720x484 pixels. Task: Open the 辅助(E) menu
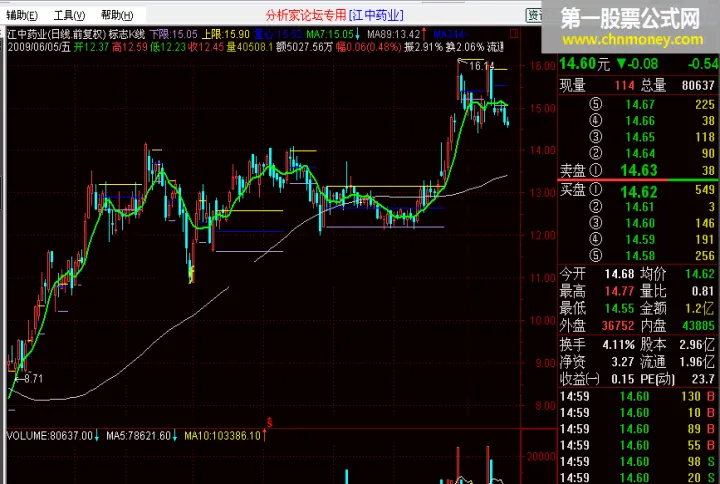coord(22,16)
